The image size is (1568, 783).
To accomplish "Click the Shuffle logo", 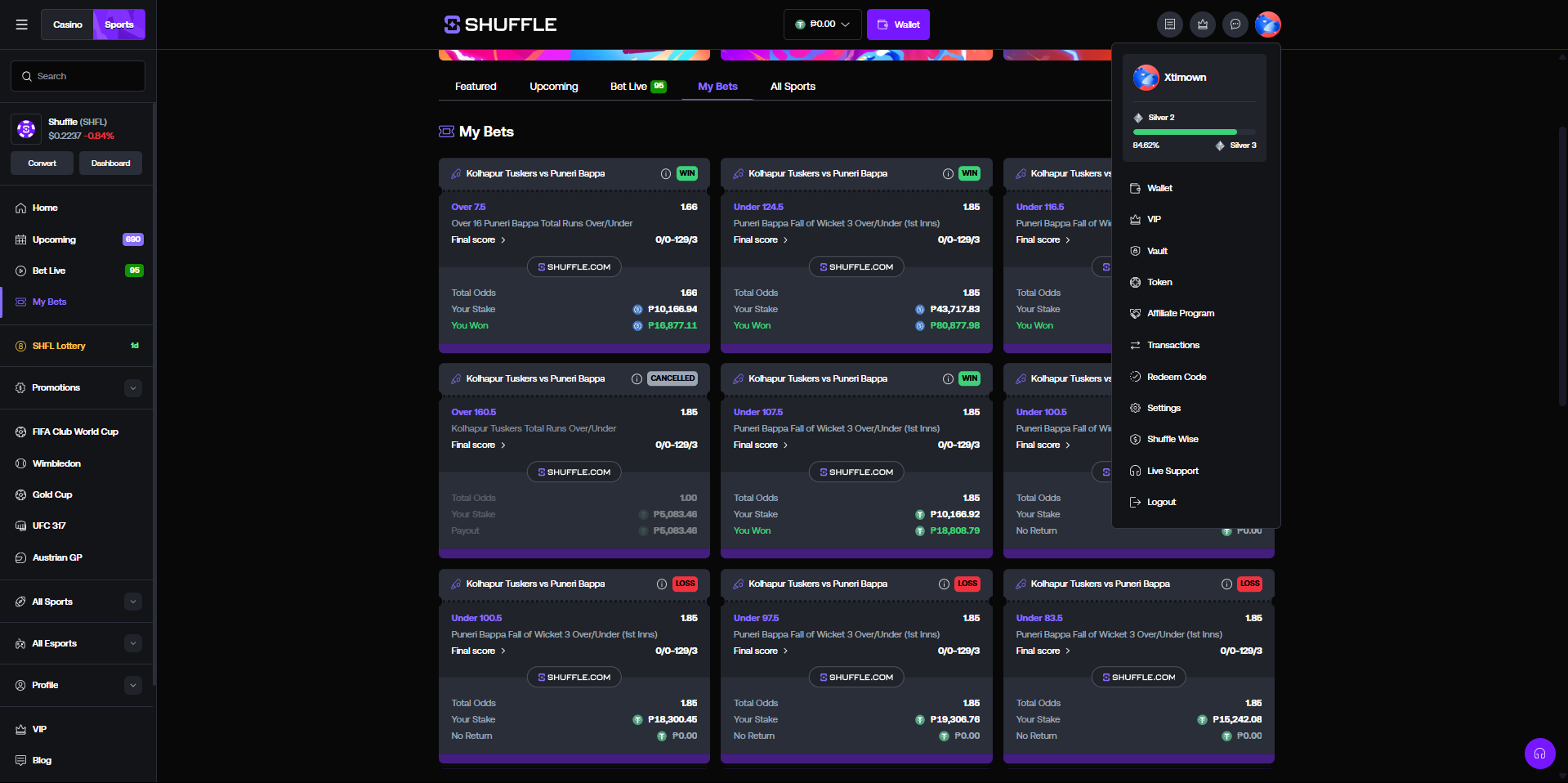I will (500, 25).
